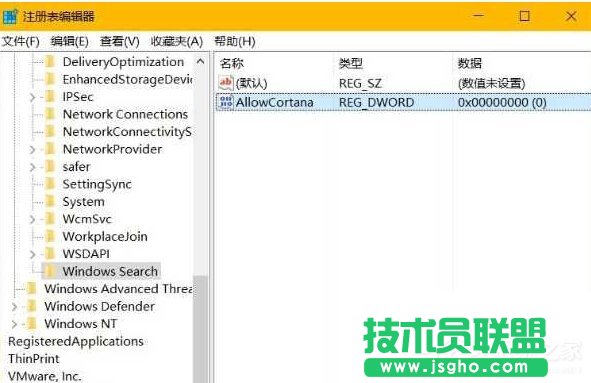
Task: Select the Network Connections key
Action: pyautogui.click(x=125, y=114)
